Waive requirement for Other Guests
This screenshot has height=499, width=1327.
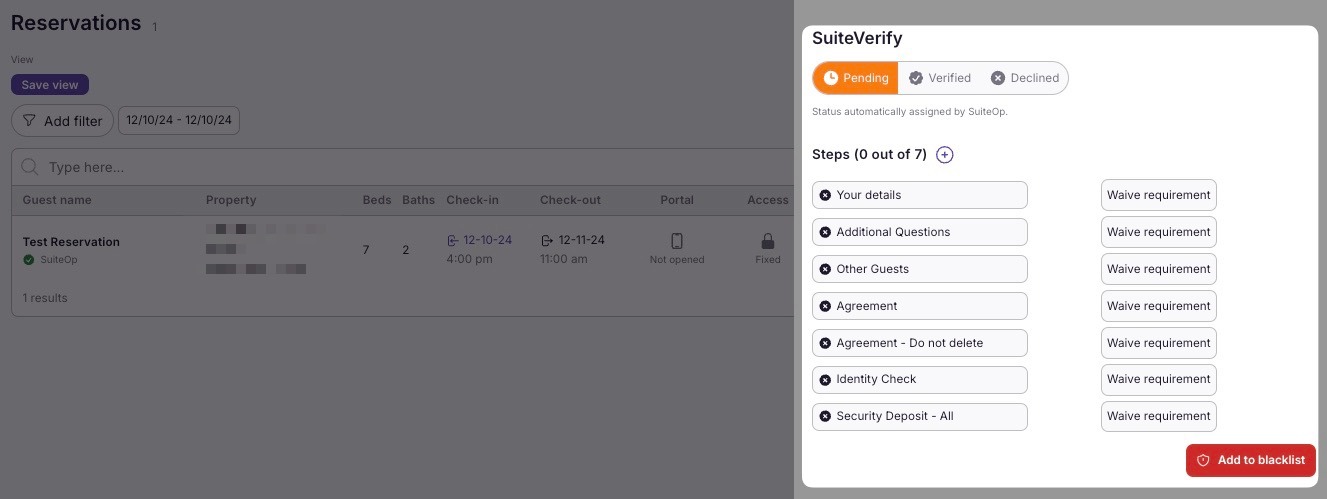(x=1158, y=269)
